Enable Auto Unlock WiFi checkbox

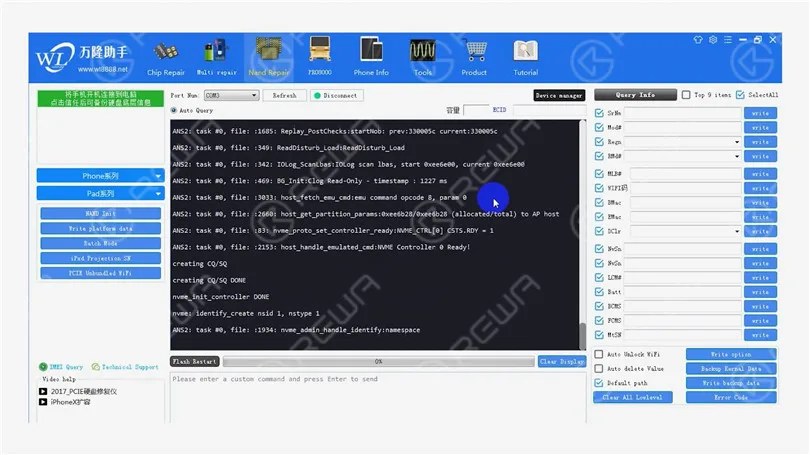pos(599,354)
